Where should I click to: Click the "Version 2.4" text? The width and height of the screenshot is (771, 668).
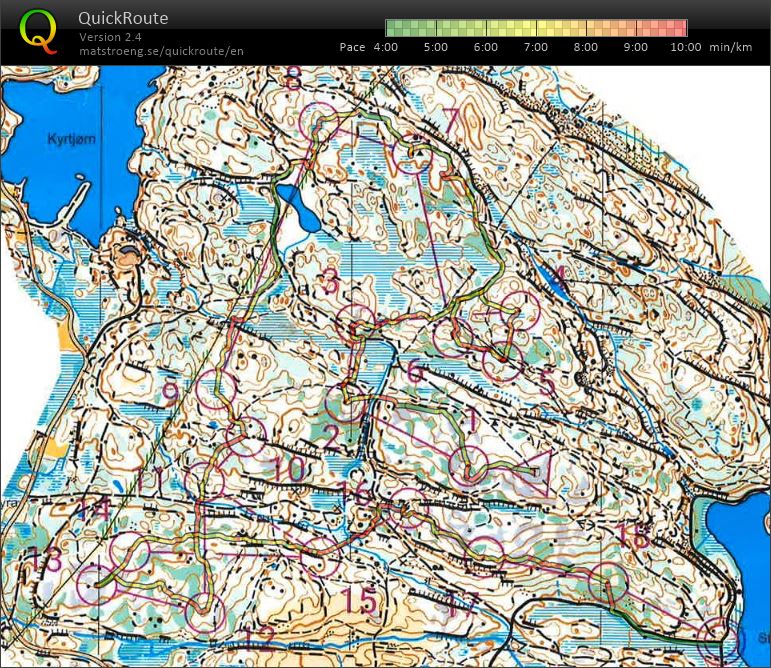pos(110,37)
